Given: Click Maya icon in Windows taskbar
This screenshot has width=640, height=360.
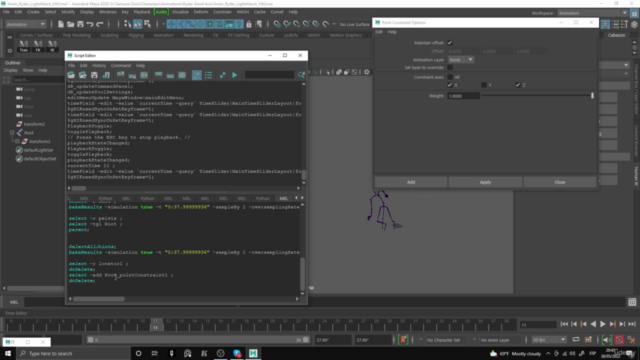Looking at the screenshot, I should pyautogui.click(x=253, y=353).
